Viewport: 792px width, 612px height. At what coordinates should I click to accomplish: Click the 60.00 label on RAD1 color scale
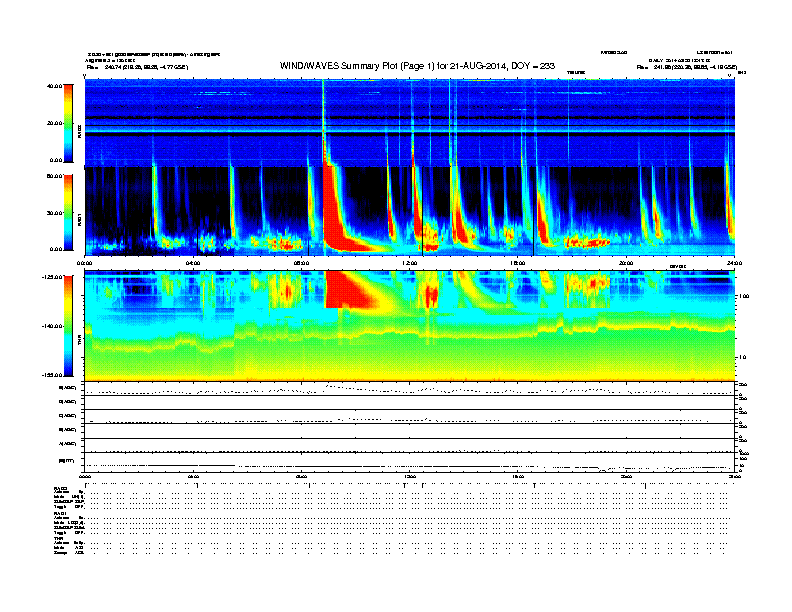[54, 176]
